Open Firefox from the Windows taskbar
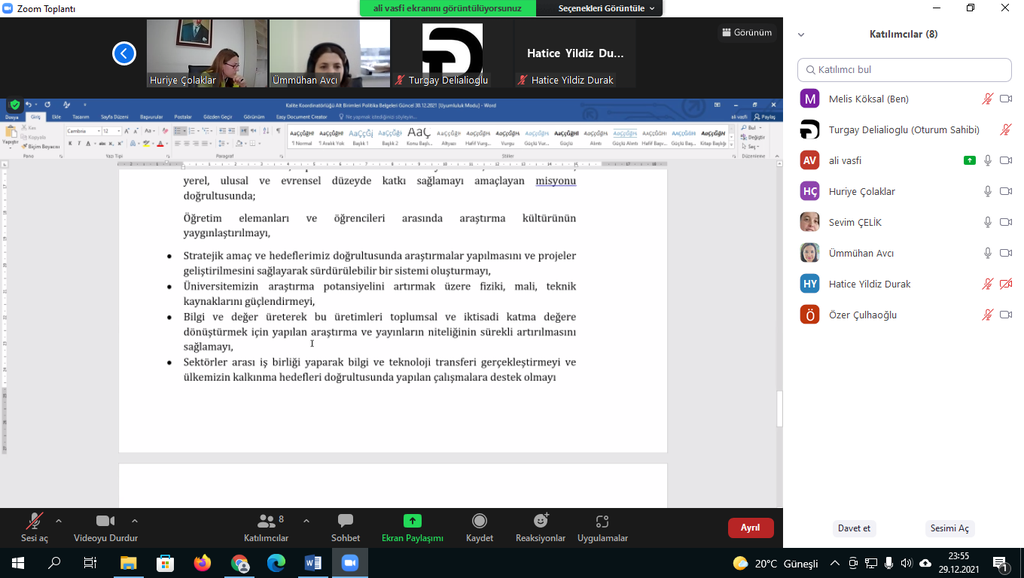This screenshot has width=1024, height=578. point(203,563)
